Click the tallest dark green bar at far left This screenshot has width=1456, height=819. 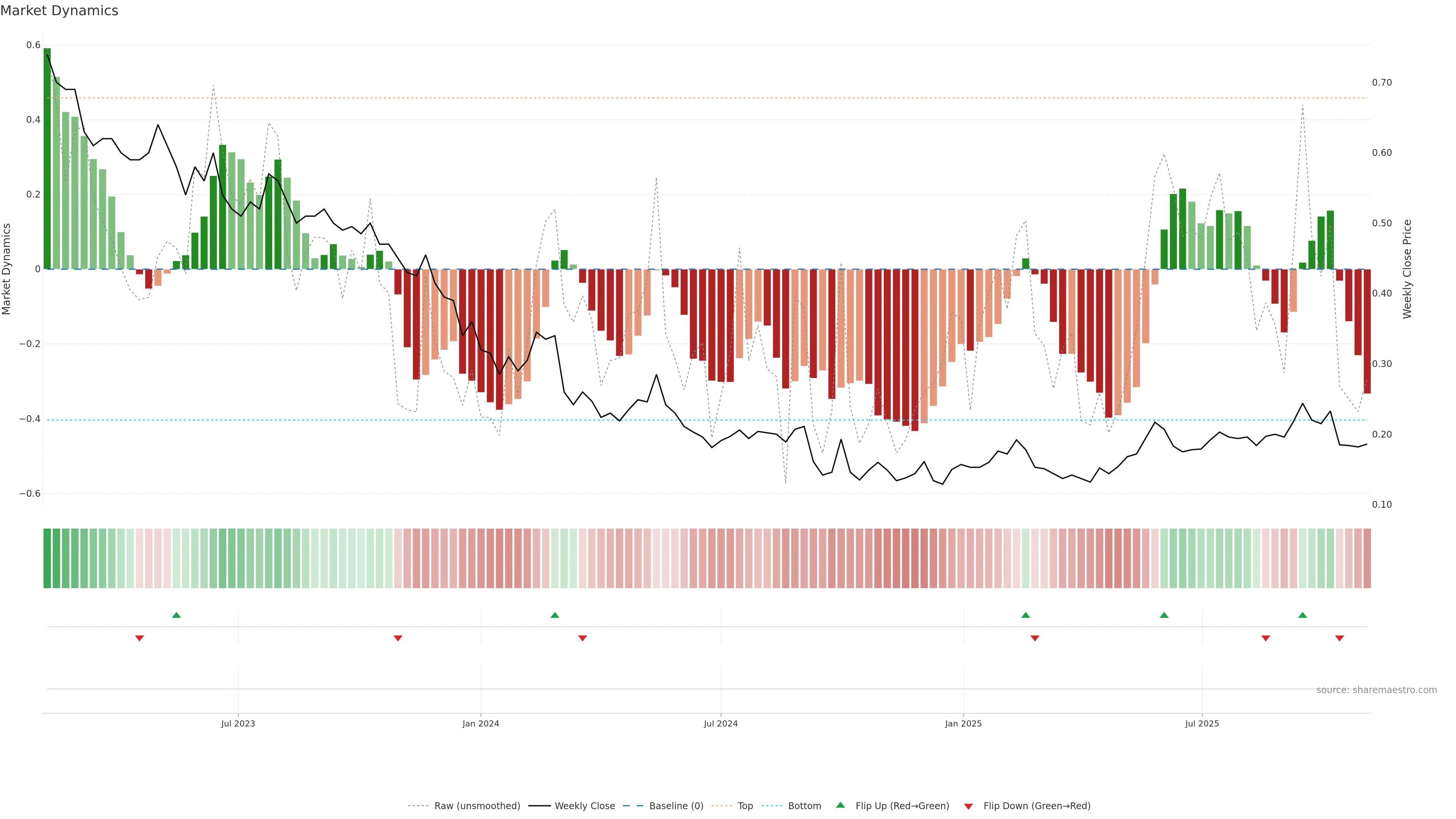click(x=47, y=158)
